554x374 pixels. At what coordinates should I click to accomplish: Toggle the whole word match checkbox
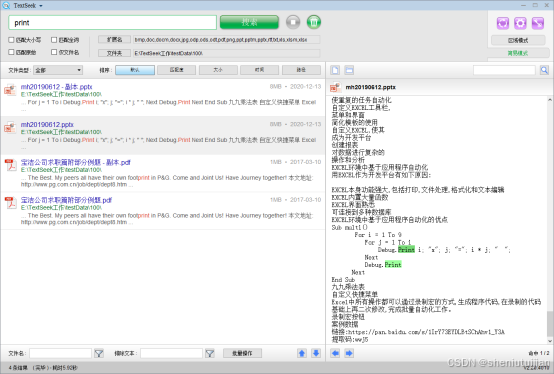(x=54, y=40)
